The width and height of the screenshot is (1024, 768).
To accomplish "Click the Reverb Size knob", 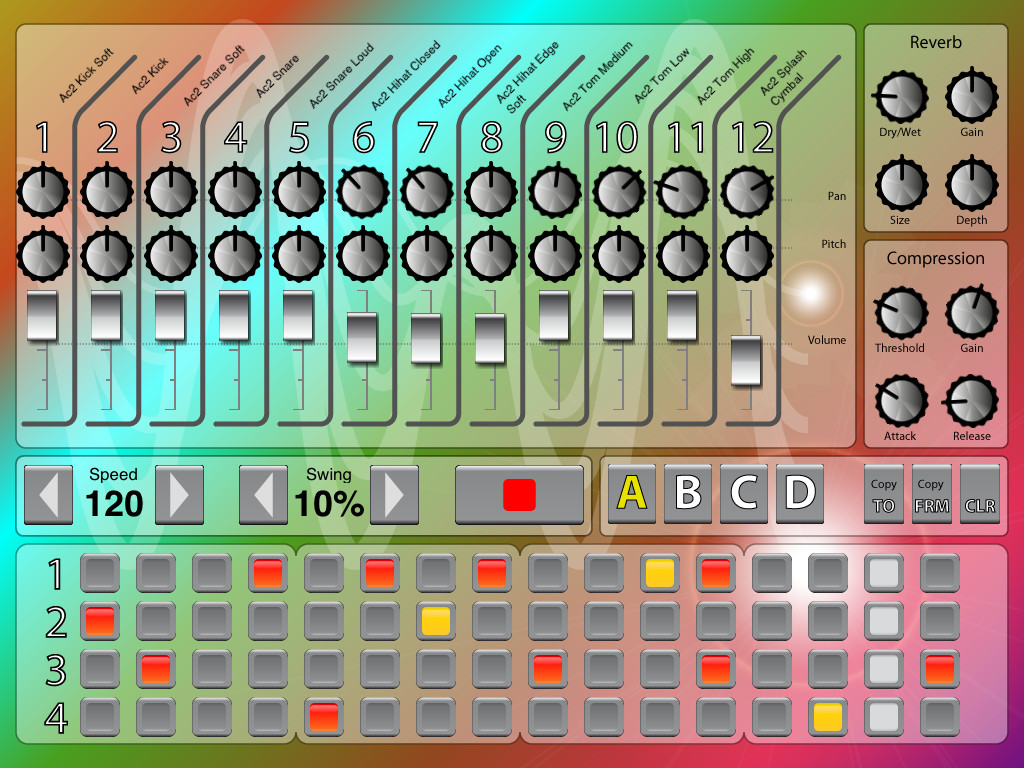I will tap(901, 185).
